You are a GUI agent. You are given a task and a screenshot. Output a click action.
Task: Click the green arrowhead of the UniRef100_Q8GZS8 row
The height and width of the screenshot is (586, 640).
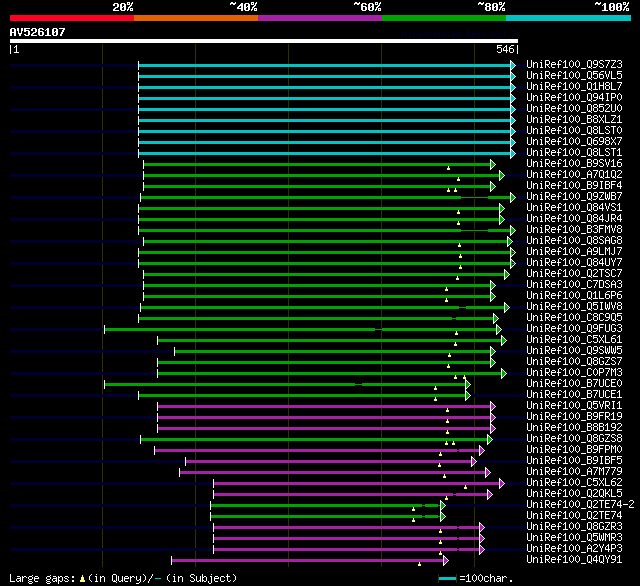490,440
